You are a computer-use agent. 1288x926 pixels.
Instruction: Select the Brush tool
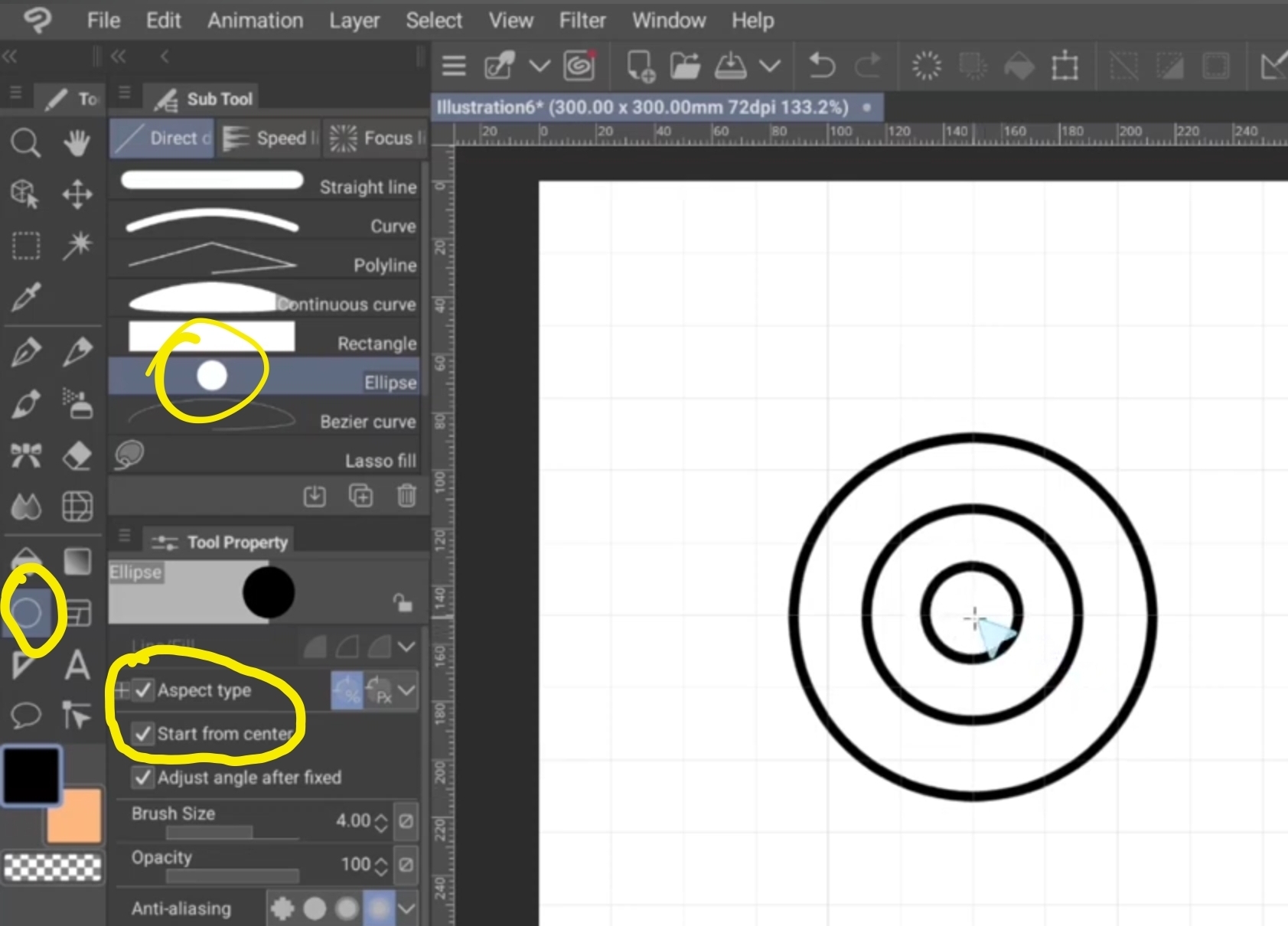26,404
